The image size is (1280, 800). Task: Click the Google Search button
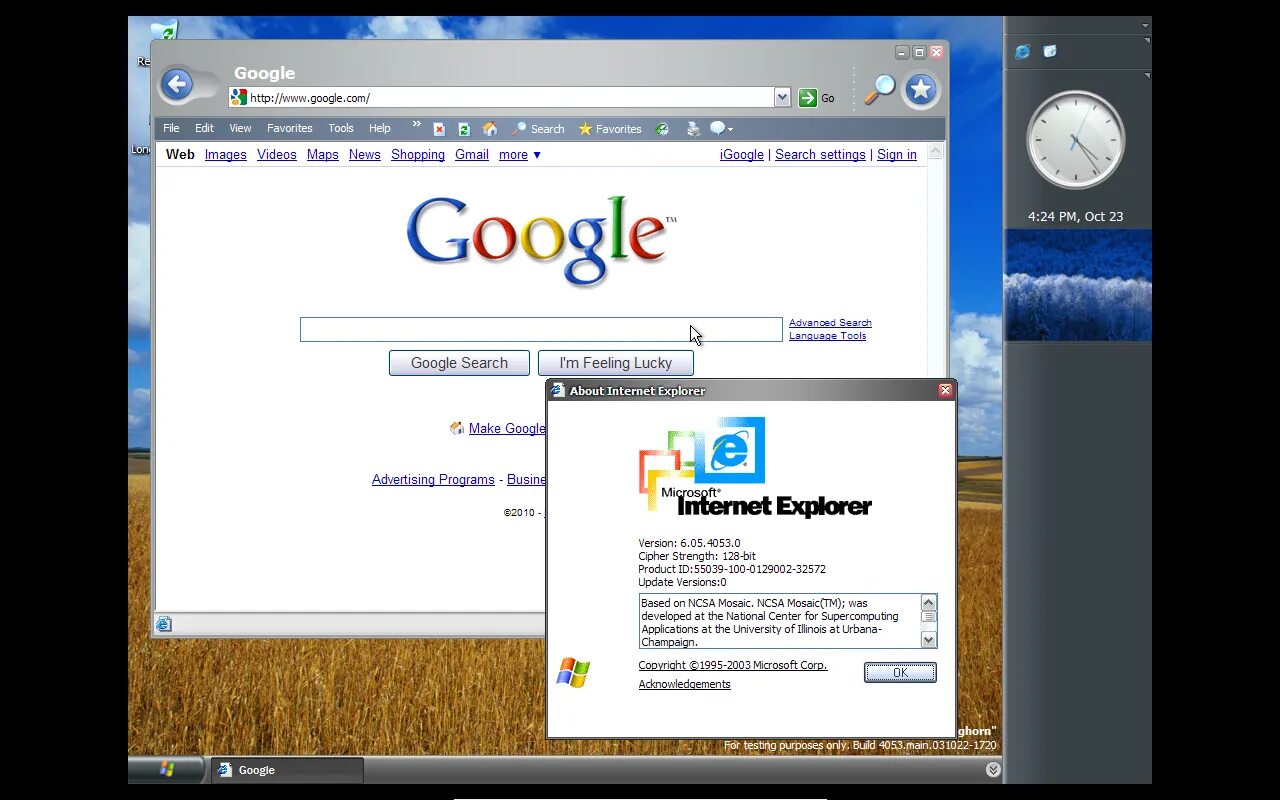pyautogui.click(x=459, y=363)
